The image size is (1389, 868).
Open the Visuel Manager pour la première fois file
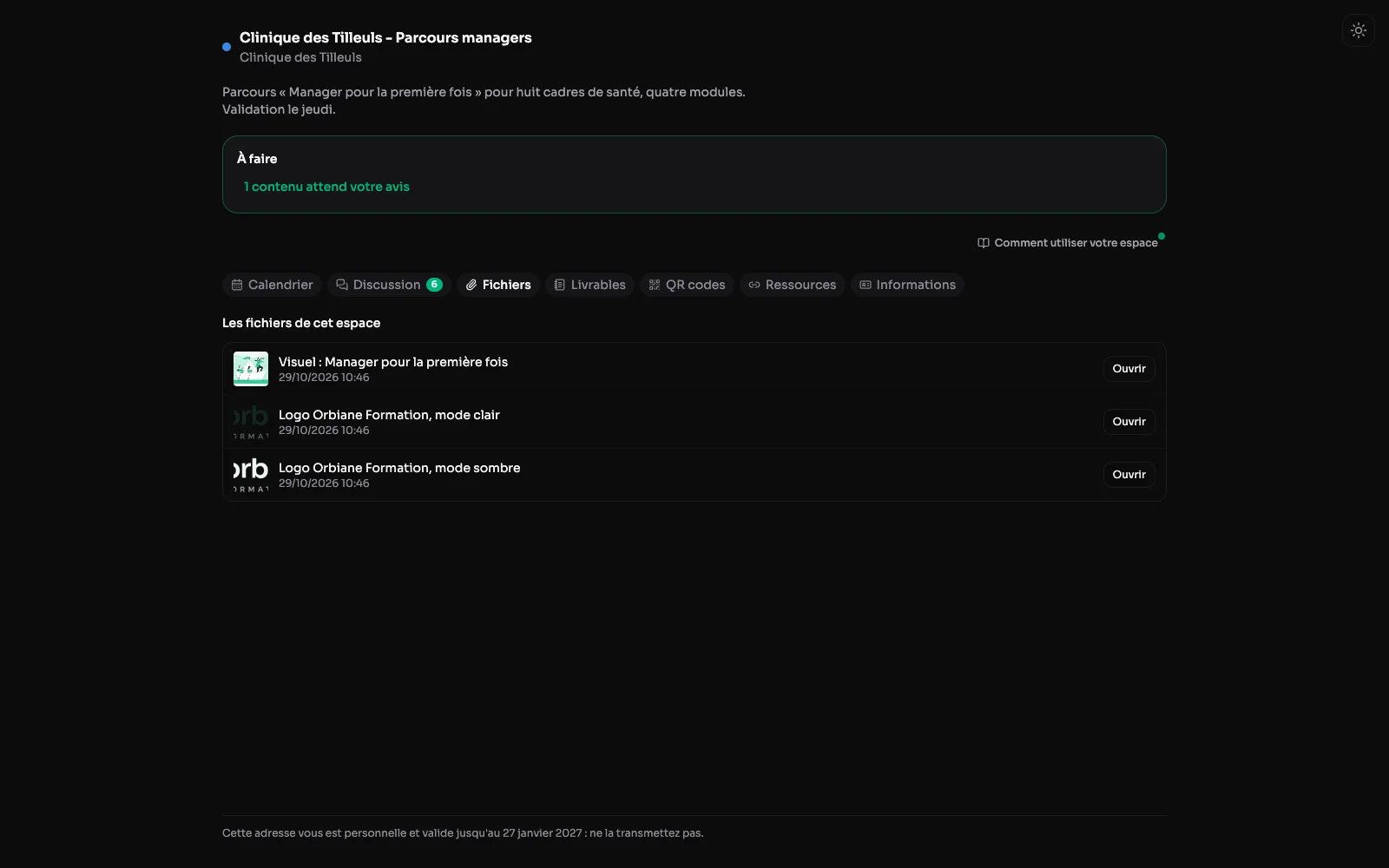point(1129,369)
